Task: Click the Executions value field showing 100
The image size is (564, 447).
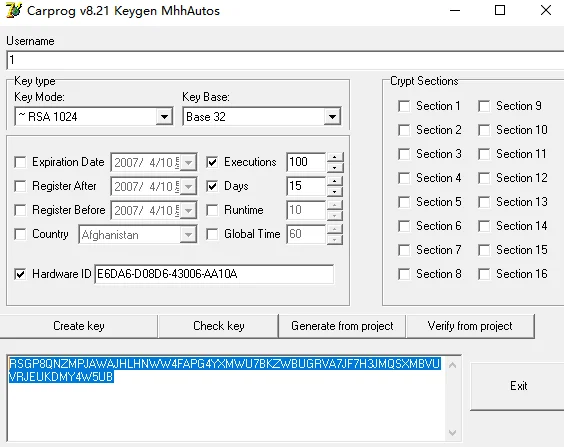Action: (x=306, y=162)
